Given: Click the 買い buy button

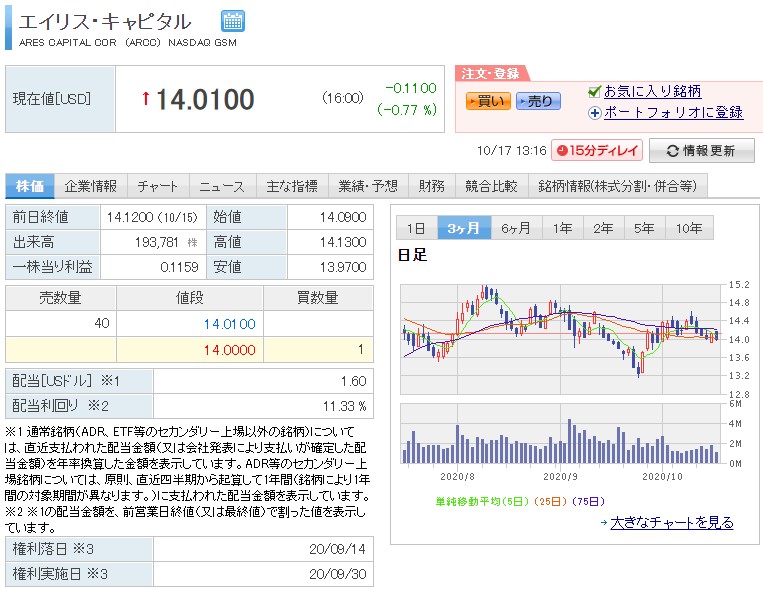Looking at the screenshot, I should click(488, 101).
